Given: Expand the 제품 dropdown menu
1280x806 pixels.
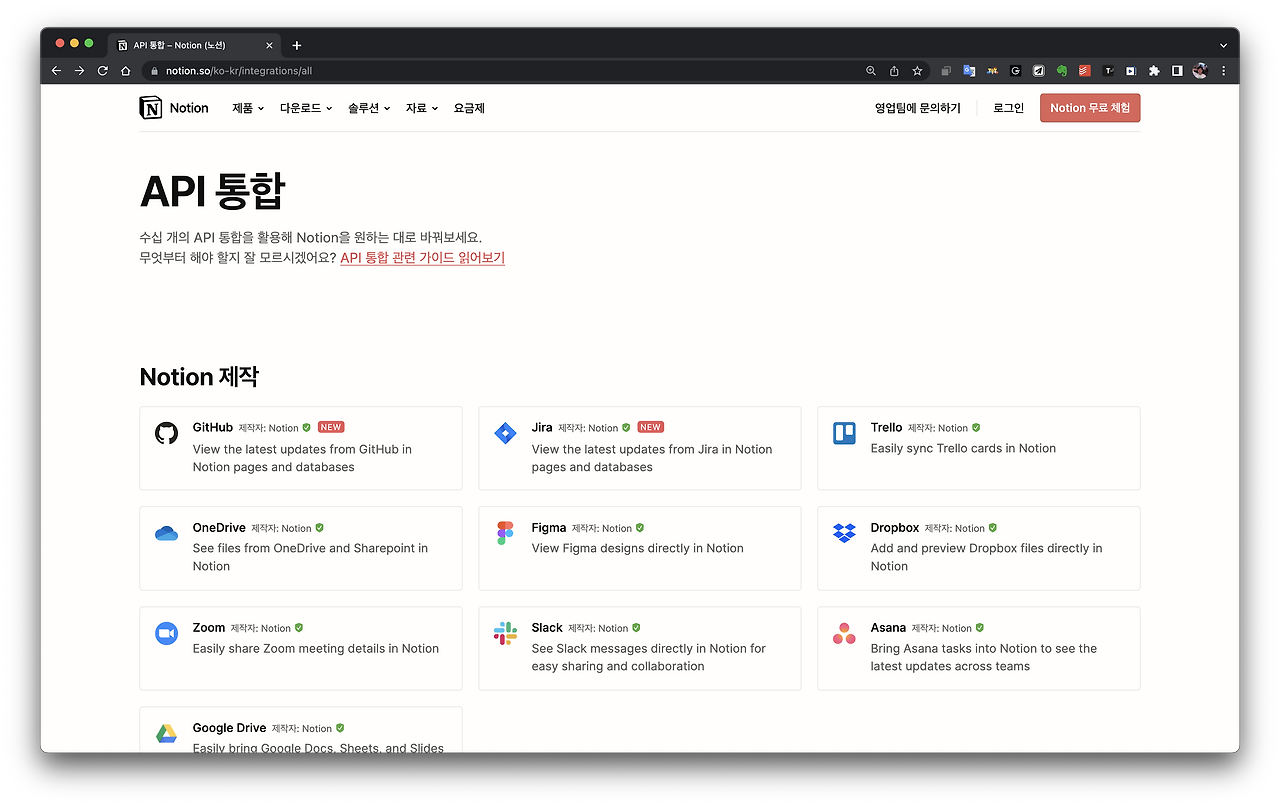Looking at the screenshot, I should (248, 108).
